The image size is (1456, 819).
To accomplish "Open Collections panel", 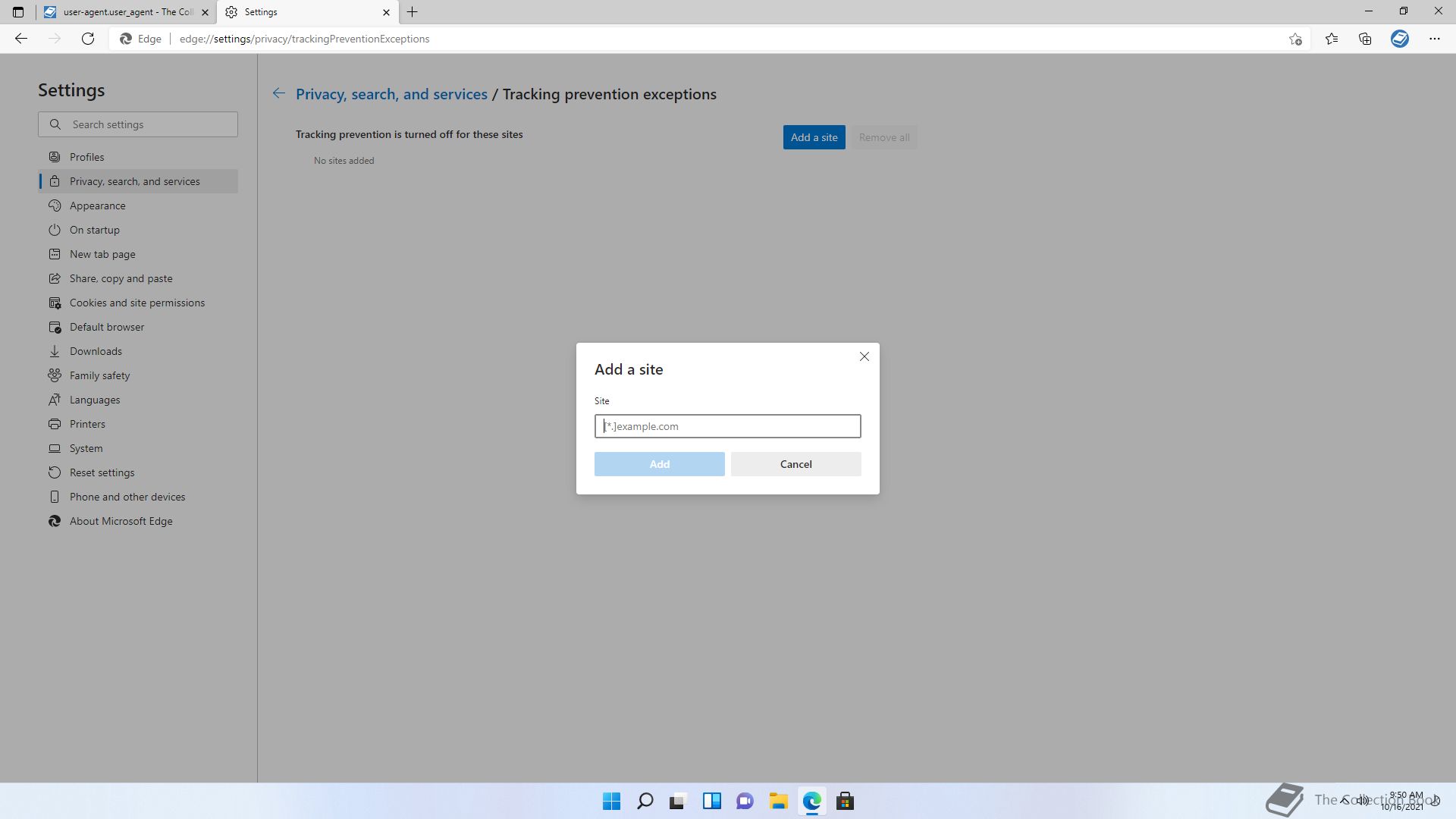I will [1365, 39].
